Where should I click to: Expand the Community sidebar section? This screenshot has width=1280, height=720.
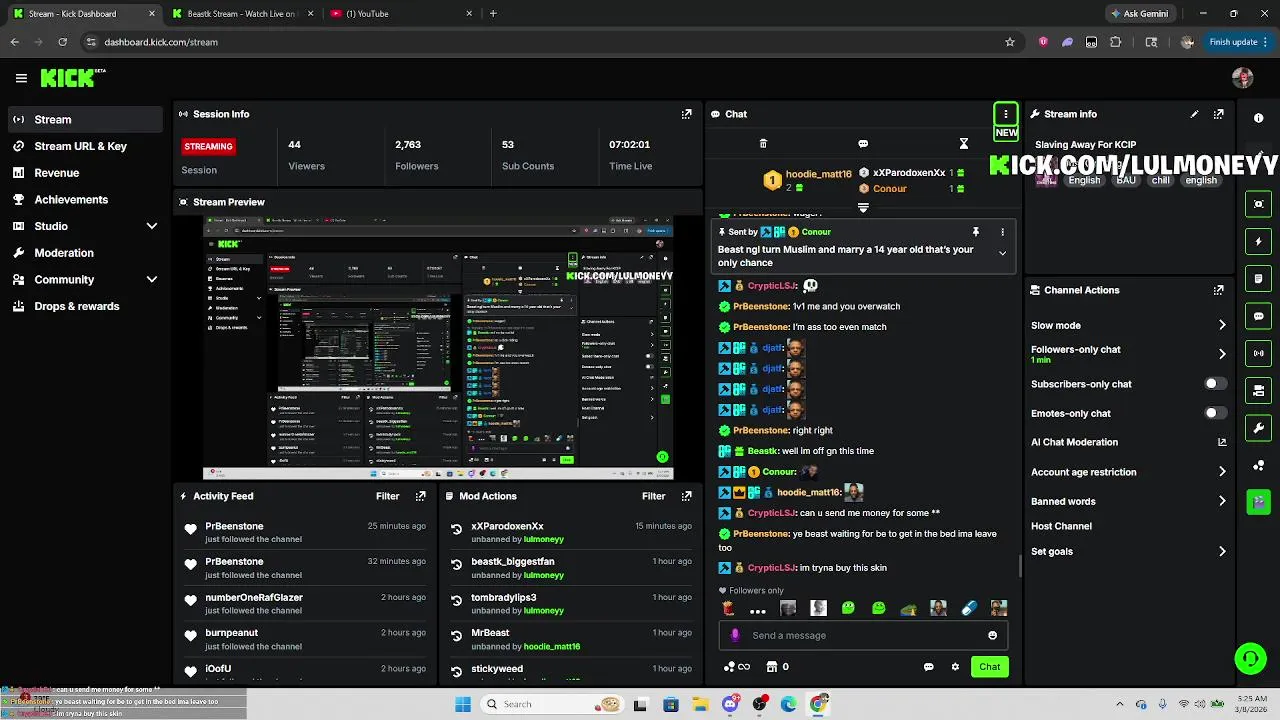(152, 280)
